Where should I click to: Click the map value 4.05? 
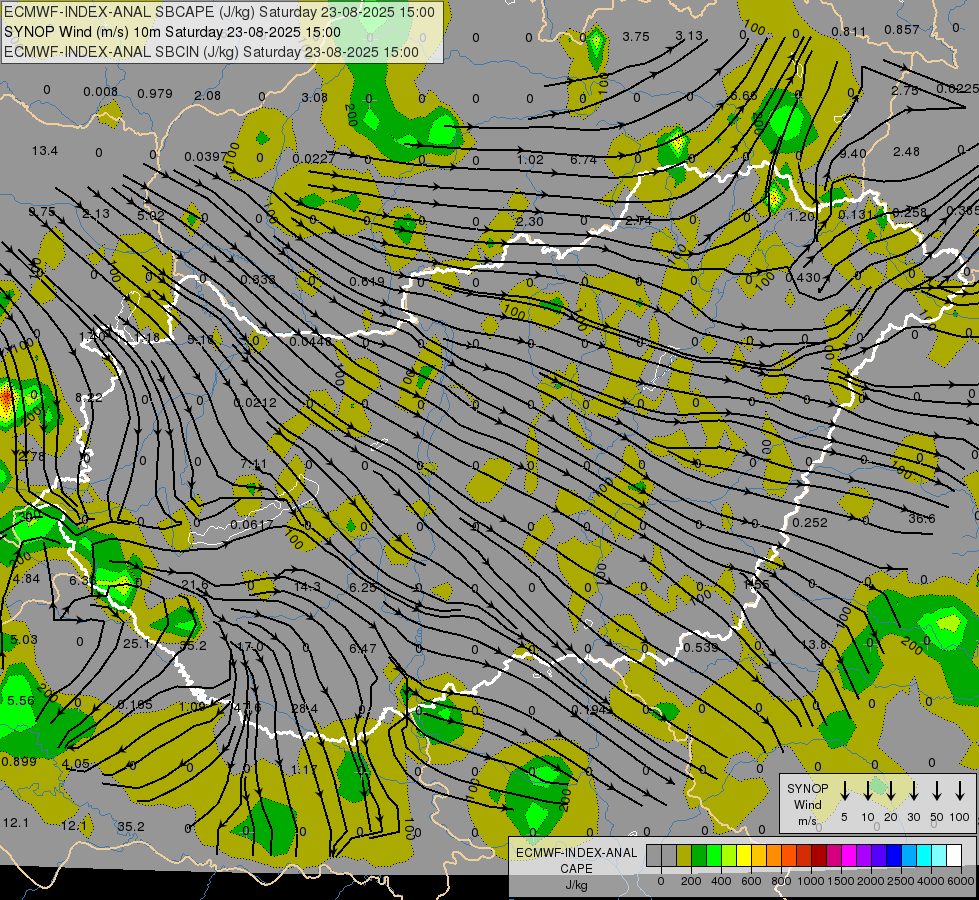coord(76,764)
